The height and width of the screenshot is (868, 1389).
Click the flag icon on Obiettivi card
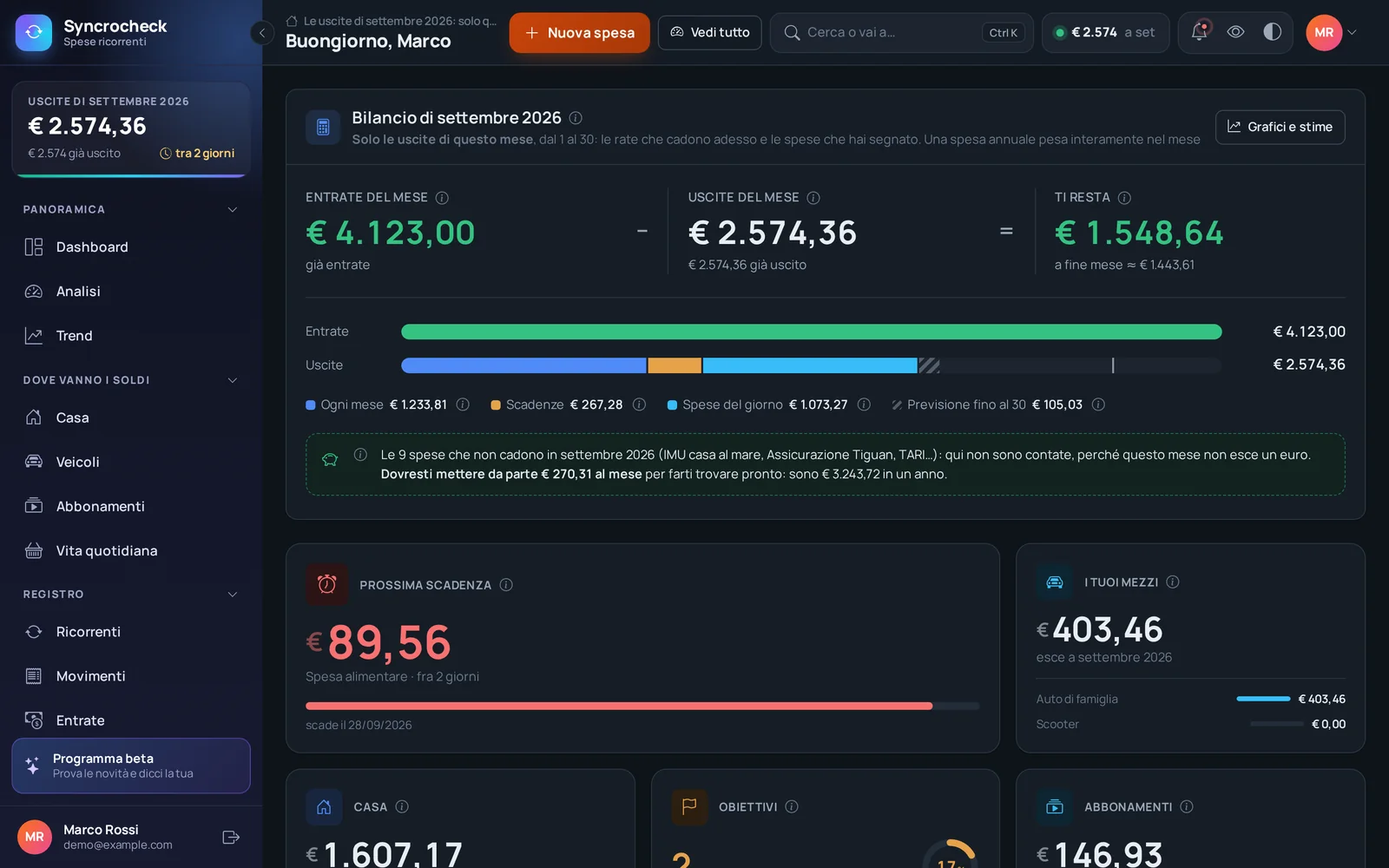point(689,807)
